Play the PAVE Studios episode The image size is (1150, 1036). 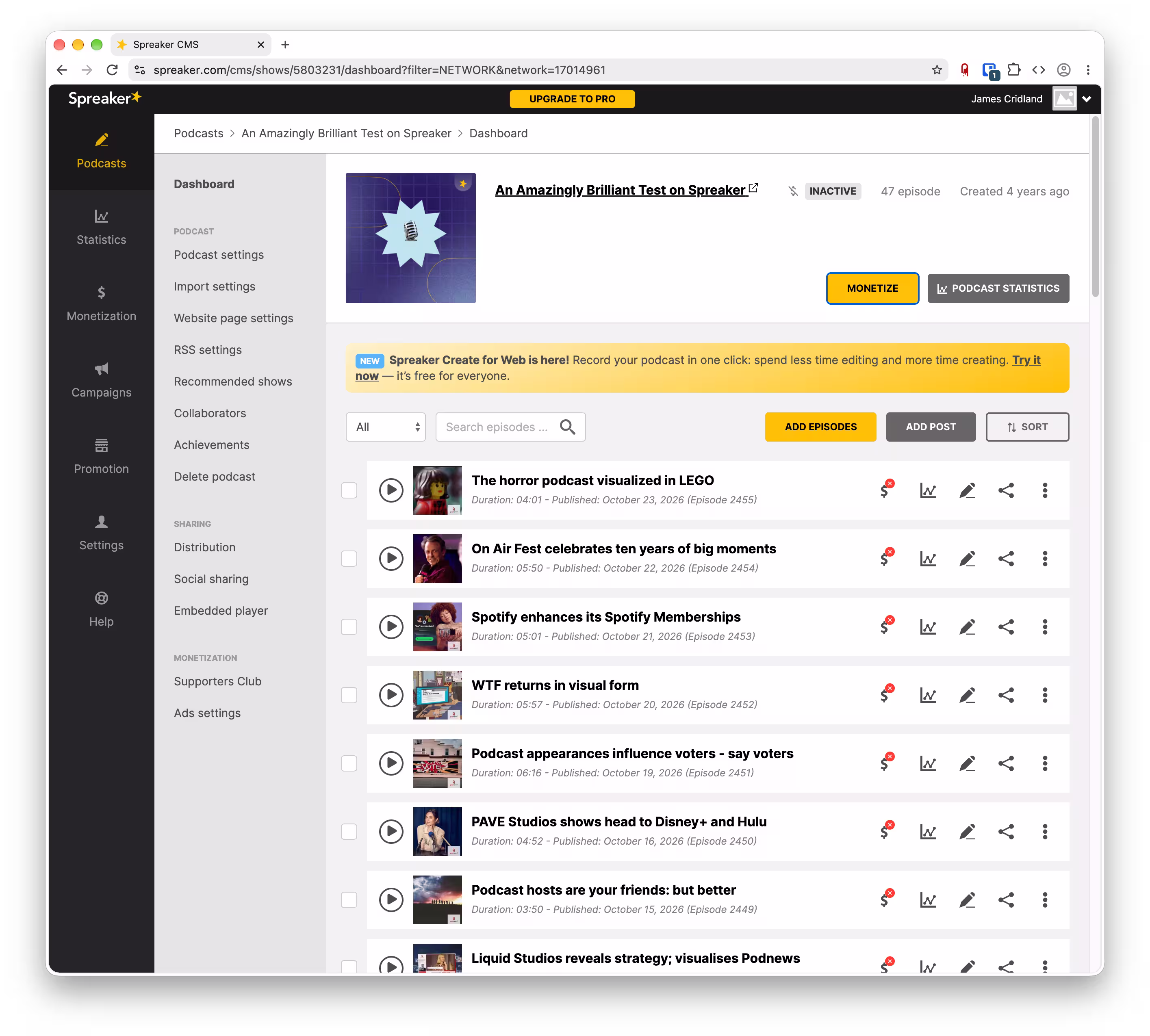pos(391,832)
